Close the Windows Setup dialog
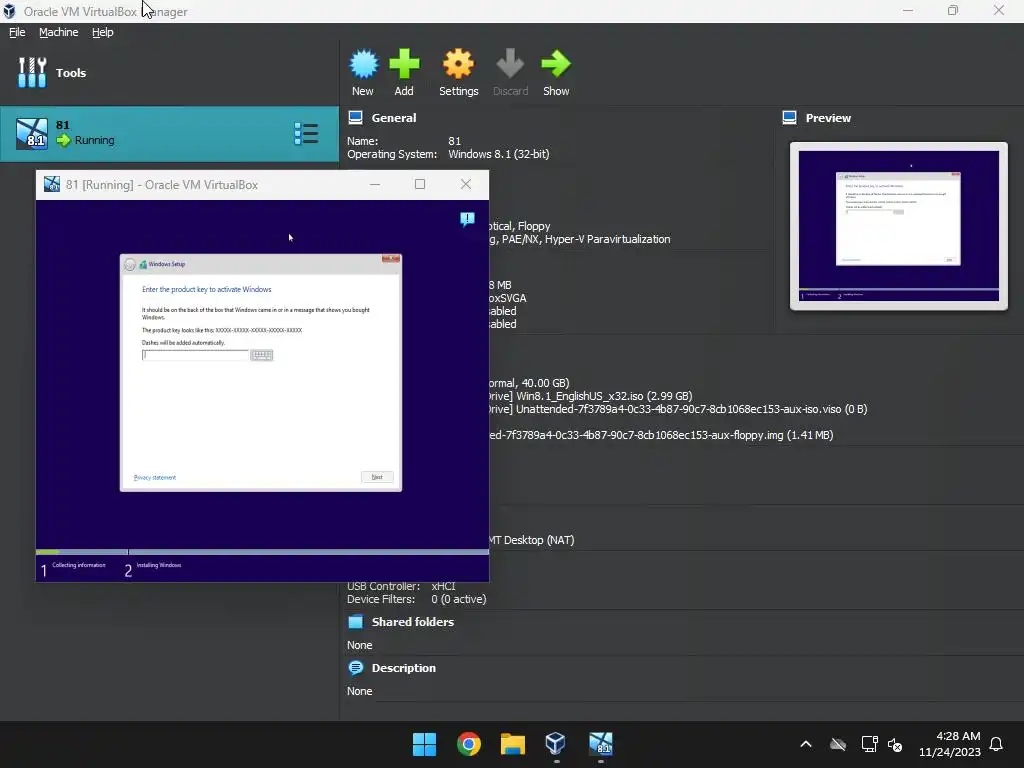 click(391, 259)
